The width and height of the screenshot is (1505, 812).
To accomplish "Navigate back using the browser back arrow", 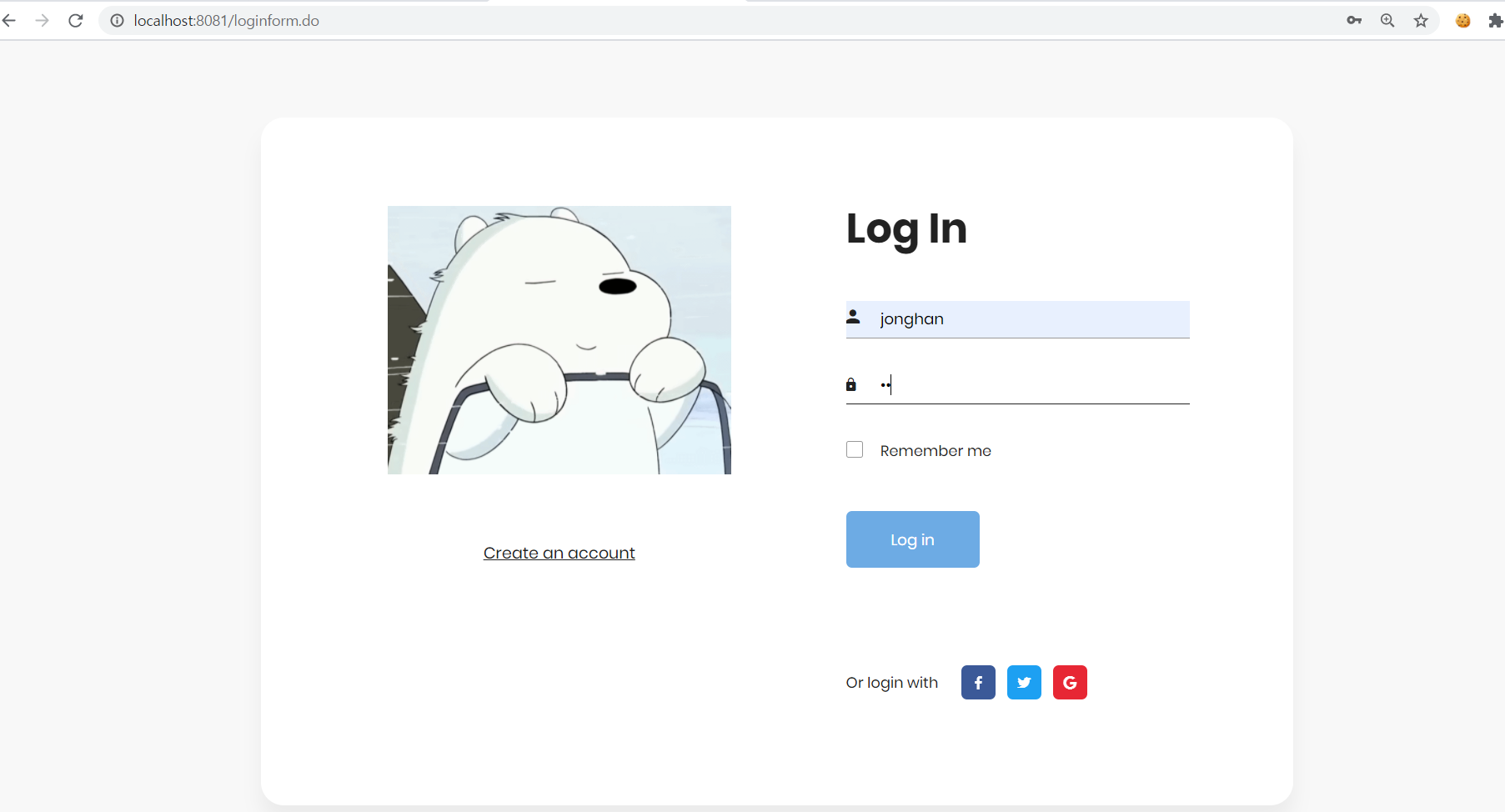I will click(x=10, y=20).
